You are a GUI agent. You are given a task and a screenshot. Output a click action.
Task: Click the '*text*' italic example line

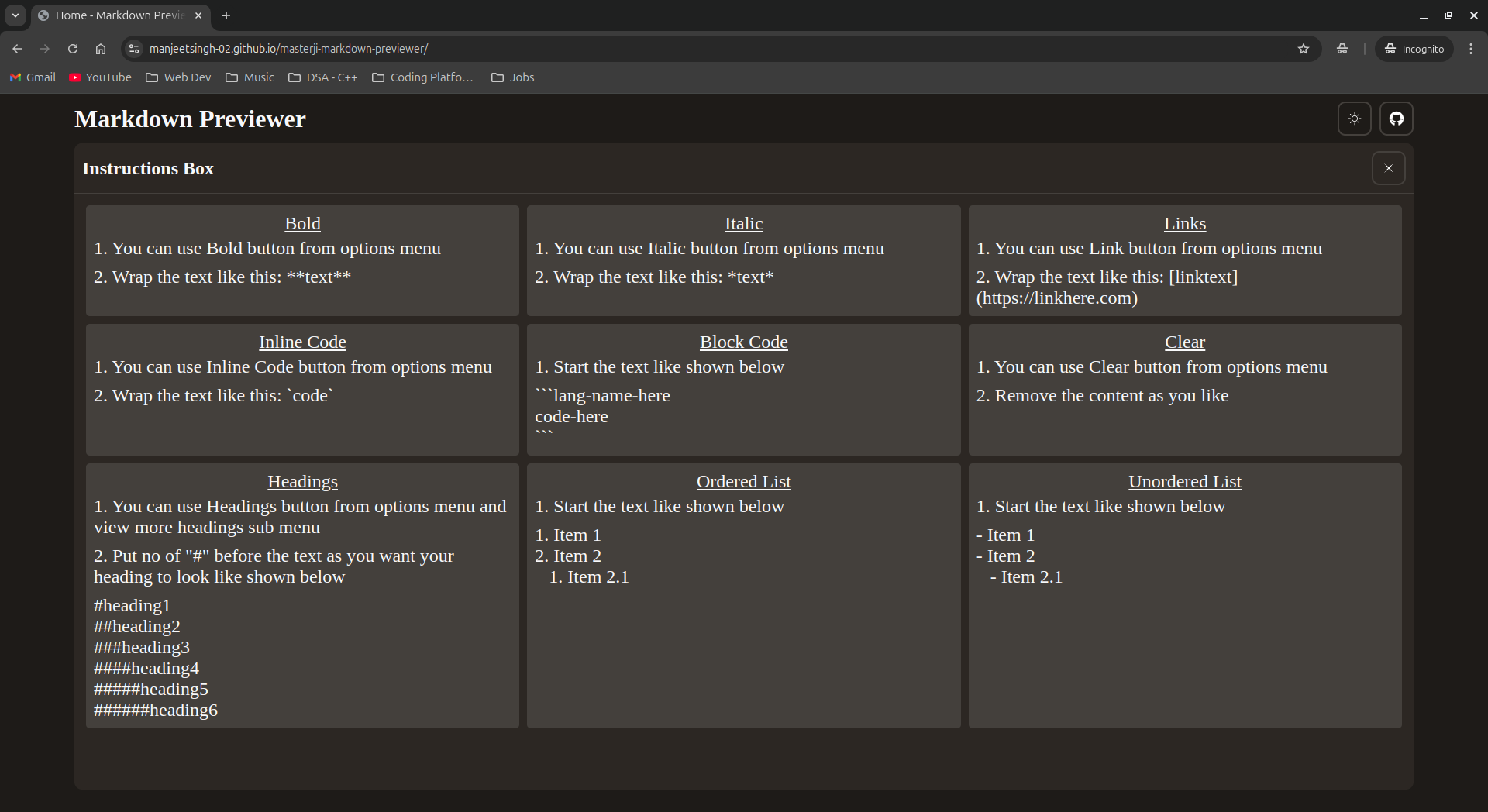[654, 277]
